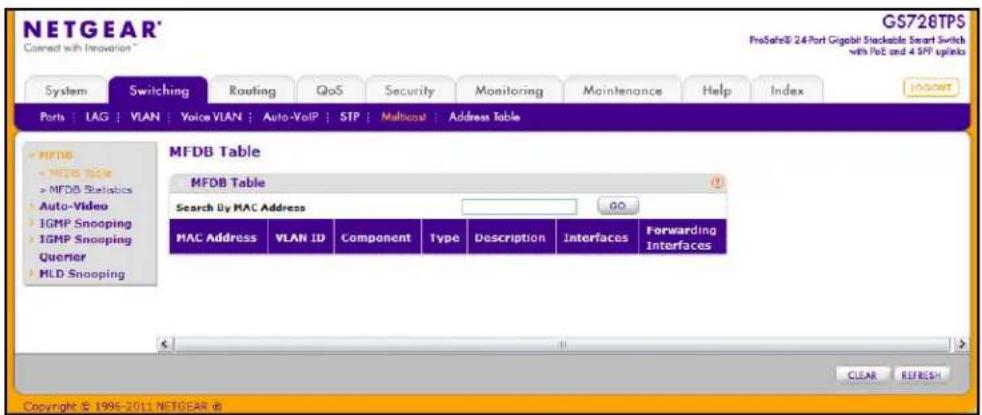Click the GO search button
This screenshot has height=415, width=982.
tap(618, 205)
